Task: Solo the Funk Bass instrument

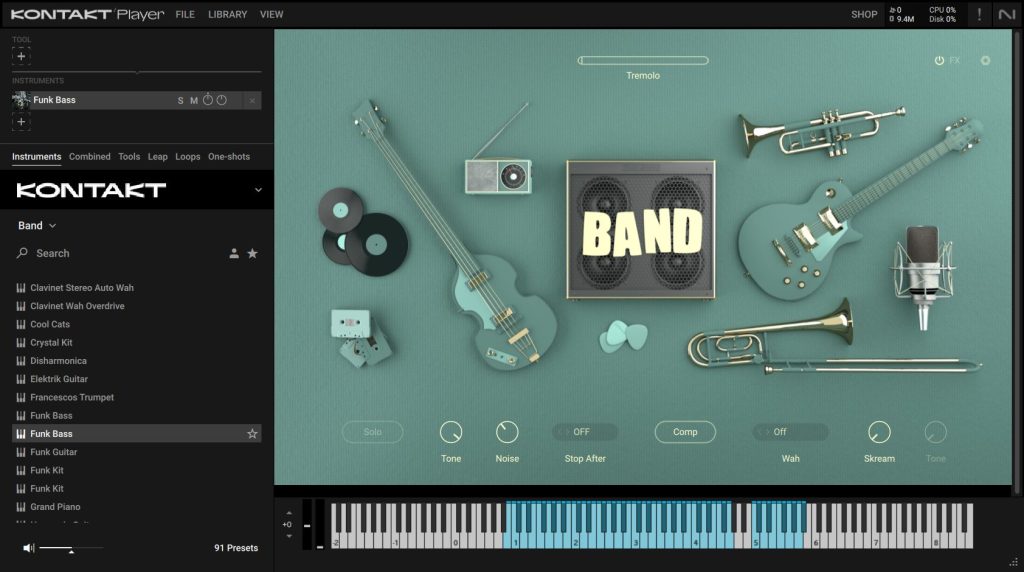Action: point(180,101)
